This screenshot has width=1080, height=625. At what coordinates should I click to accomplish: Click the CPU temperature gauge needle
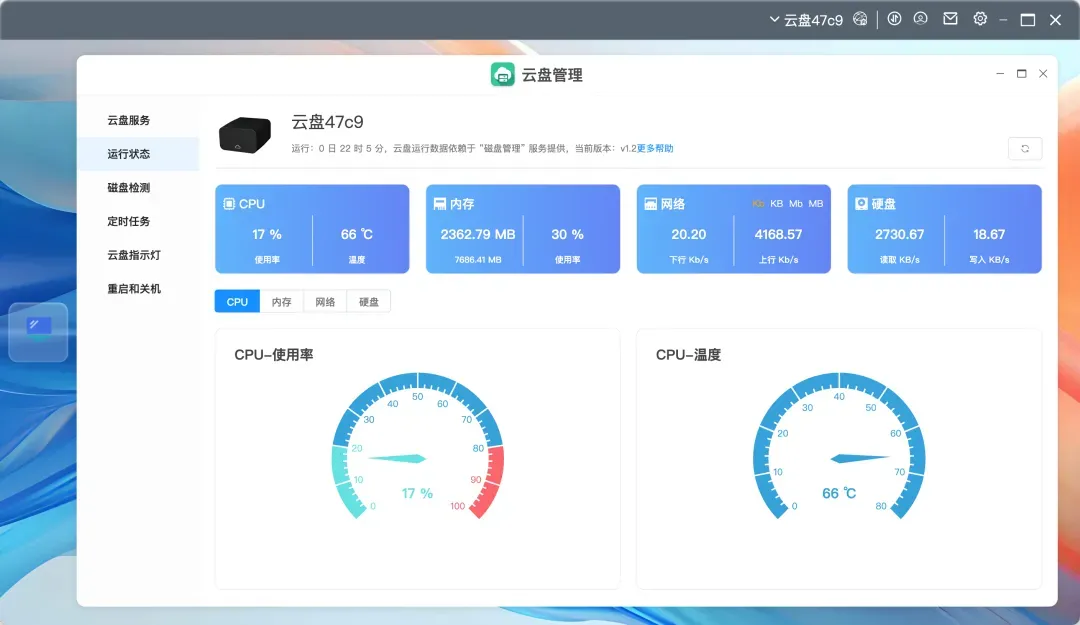(860, 458)
